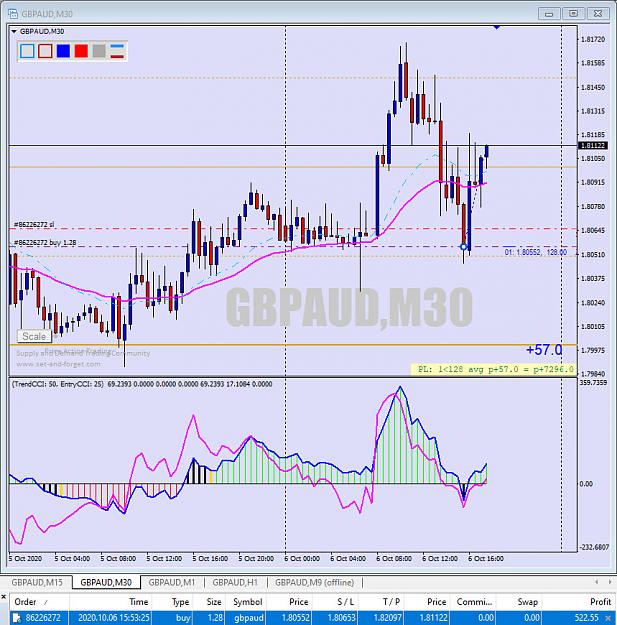Click the 01: 1.80552, 128.00 label

[x=536, y=252]
